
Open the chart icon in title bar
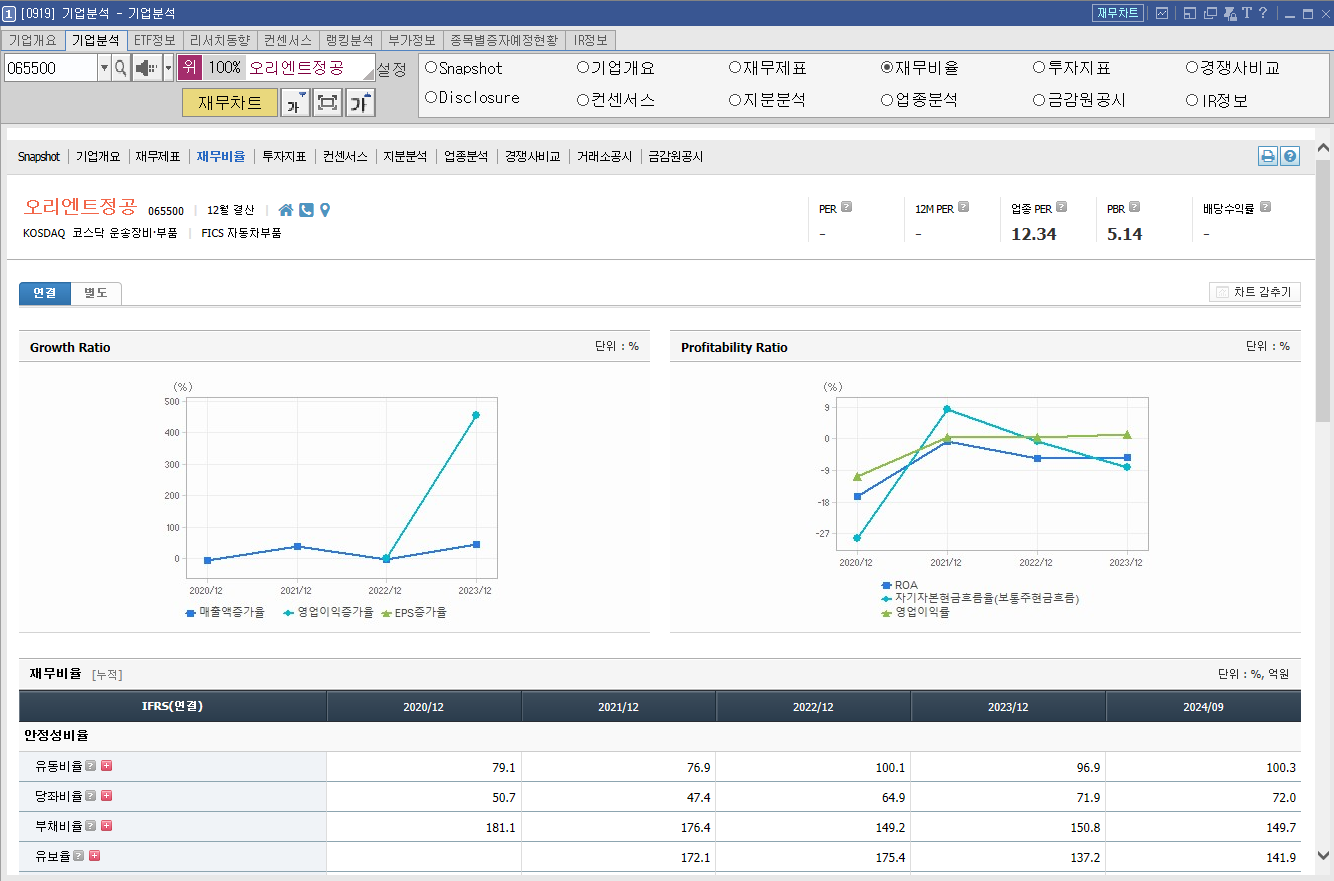(x=1161, y=13)
